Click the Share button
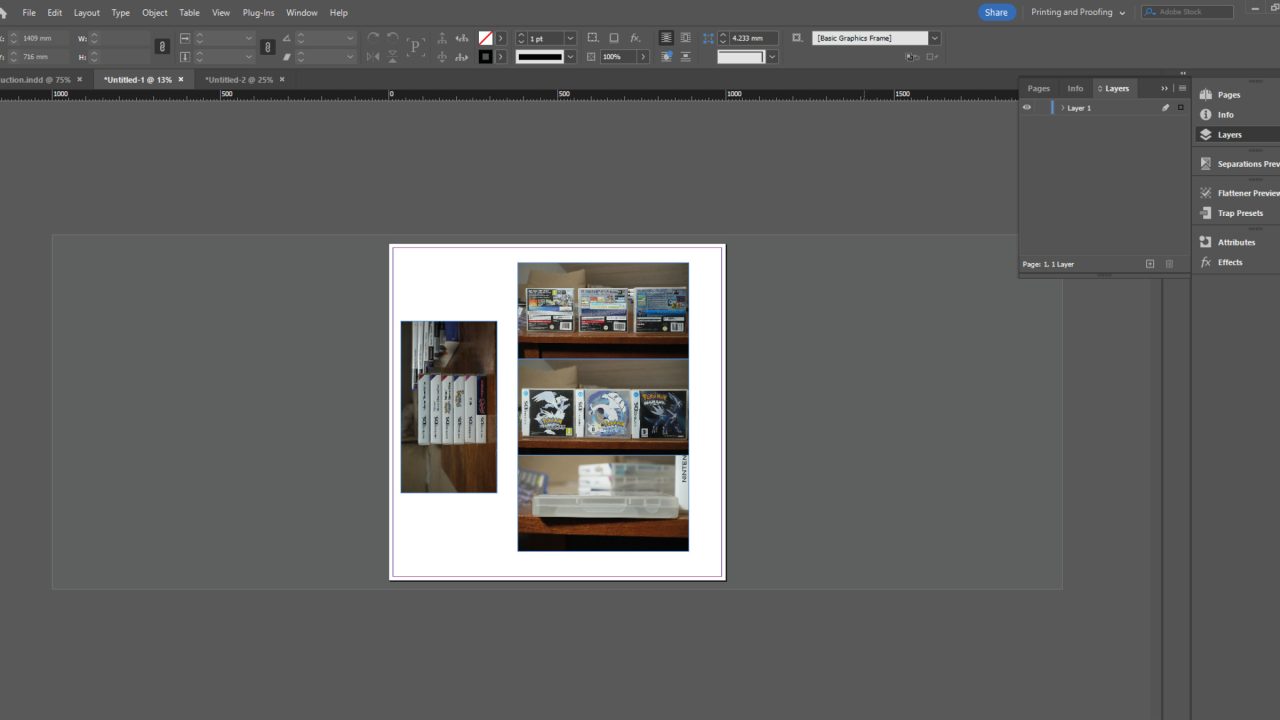 tap(996, 12)
